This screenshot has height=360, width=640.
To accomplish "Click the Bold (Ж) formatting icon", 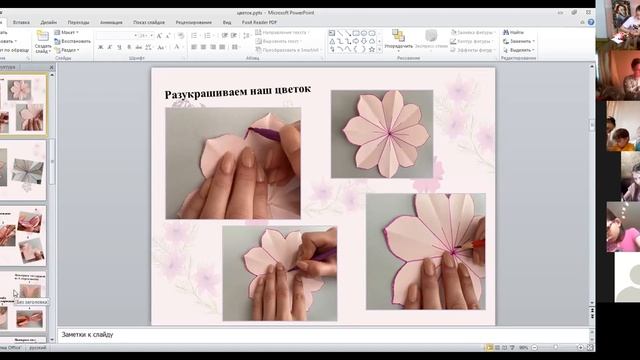I will point(100,47).
